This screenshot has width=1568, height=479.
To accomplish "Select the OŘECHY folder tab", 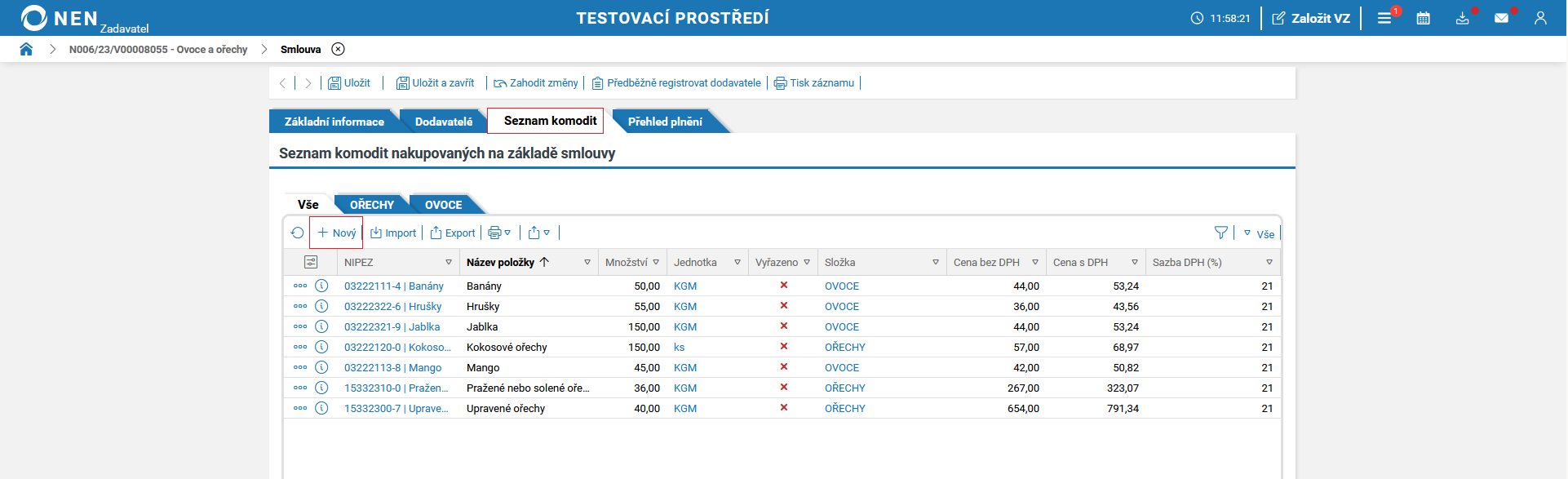I will coord(371,205).
